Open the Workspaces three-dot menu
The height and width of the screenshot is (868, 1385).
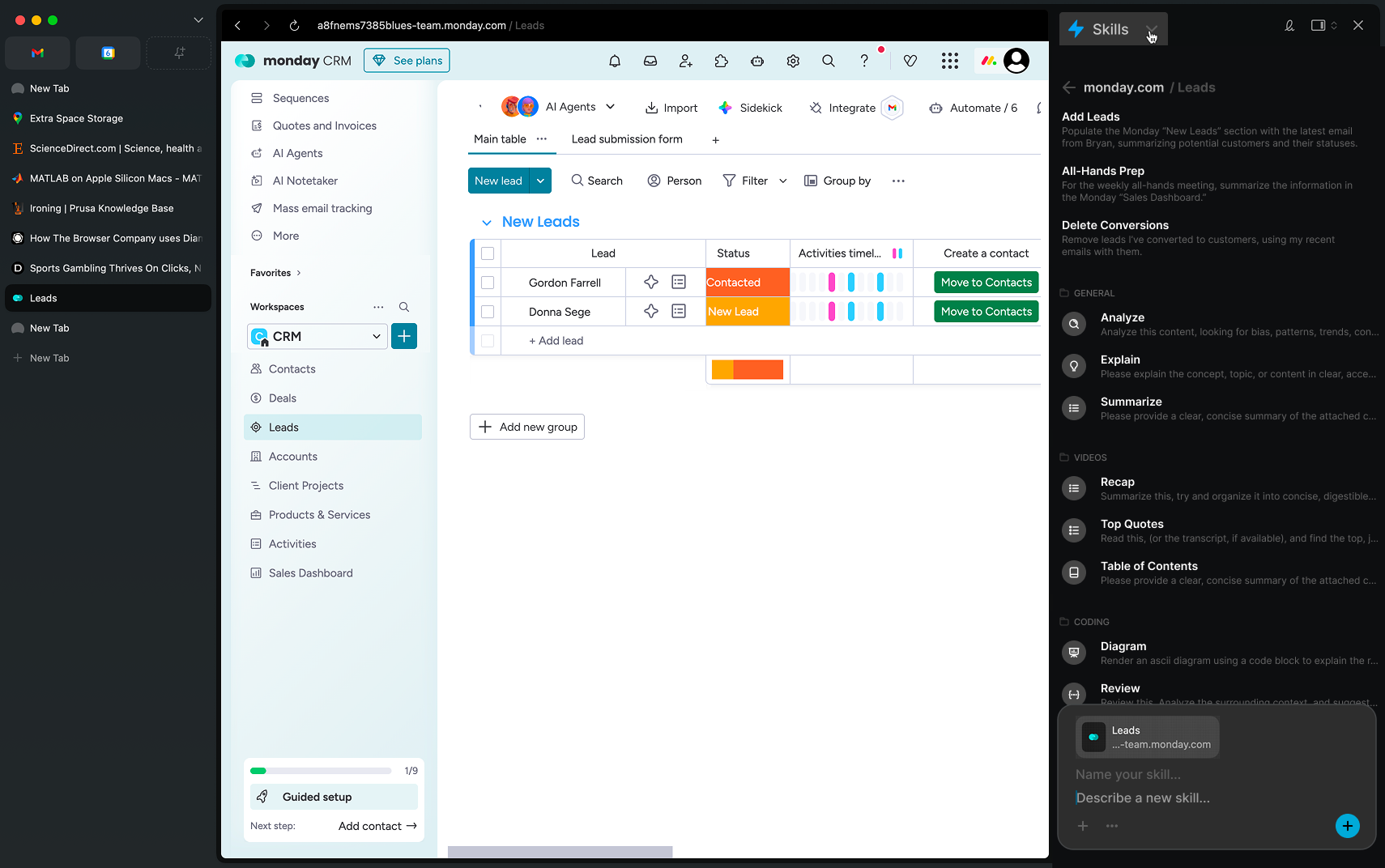[x=378, y=307]
